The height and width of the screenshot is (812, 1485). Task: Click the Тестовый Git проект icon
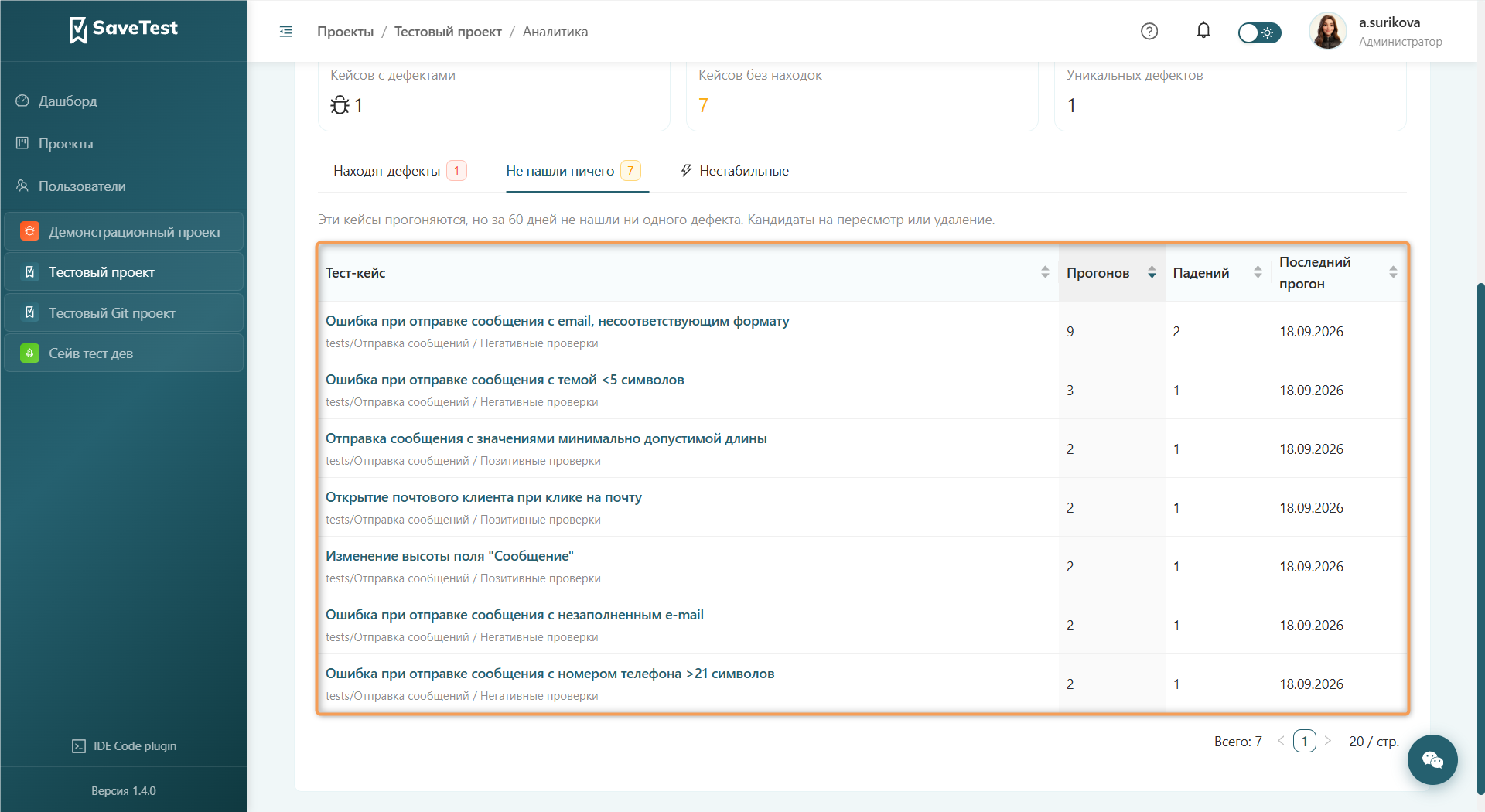coord(29,312)
